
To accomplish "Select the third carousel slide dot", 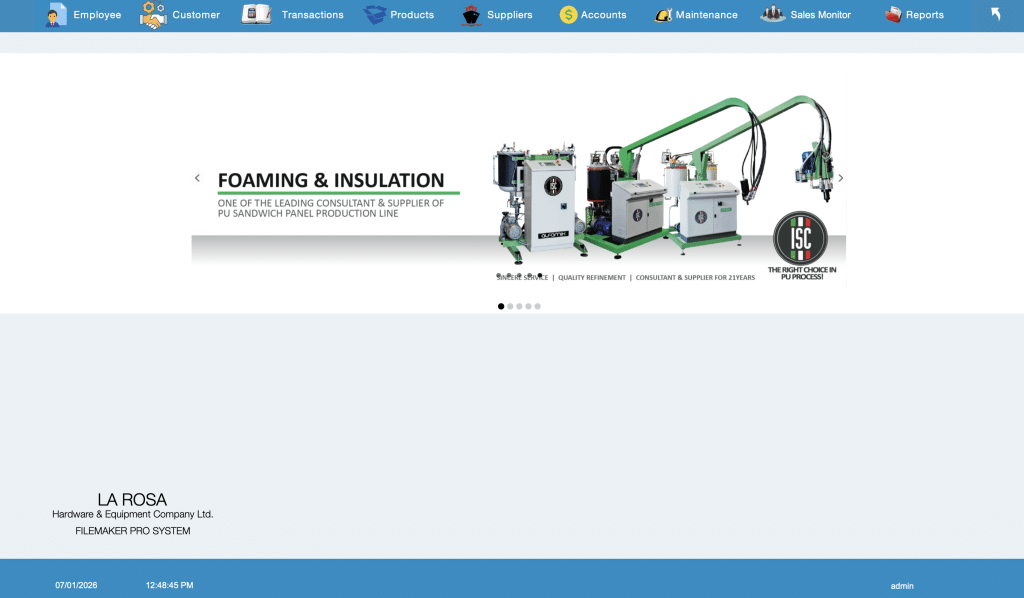I will [x=519, y=307].
